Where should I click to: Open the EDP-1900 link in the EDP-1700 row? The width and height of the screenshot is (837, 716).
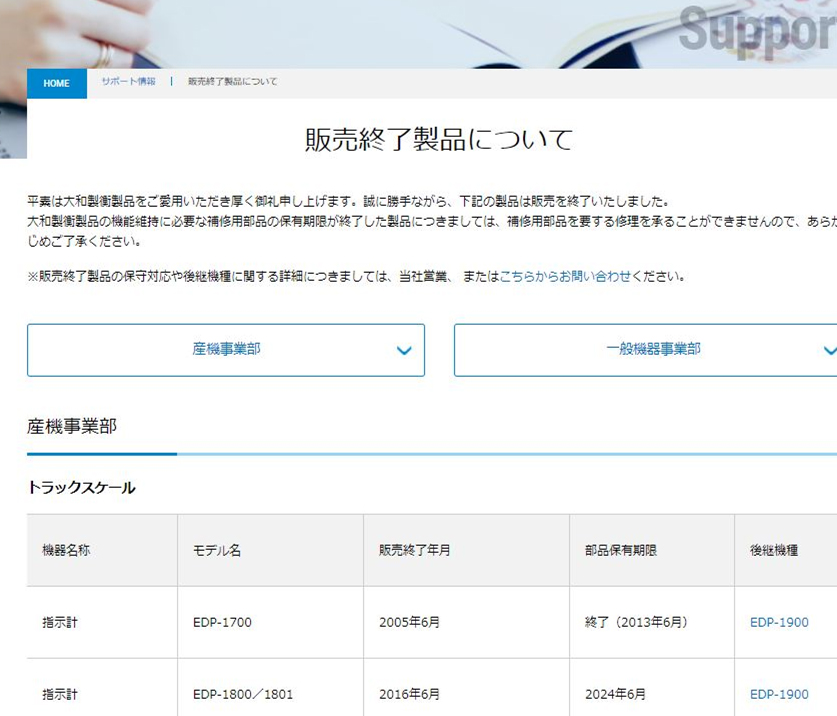[x=779, y=622]
